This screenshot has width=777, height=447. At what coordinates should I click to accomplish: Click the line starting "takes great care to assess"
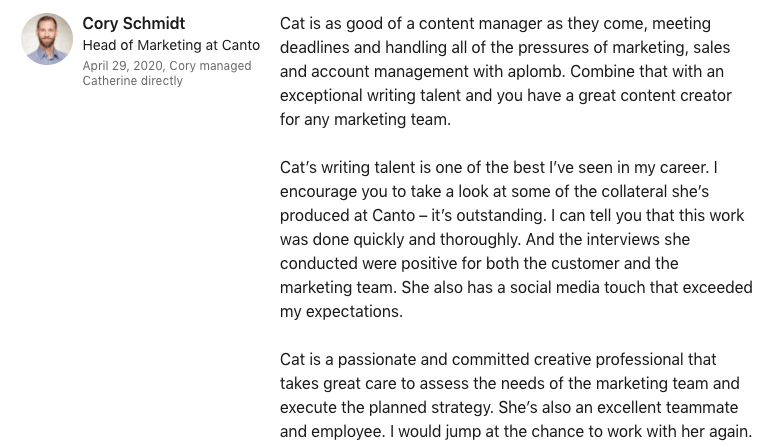coord(509,384)
